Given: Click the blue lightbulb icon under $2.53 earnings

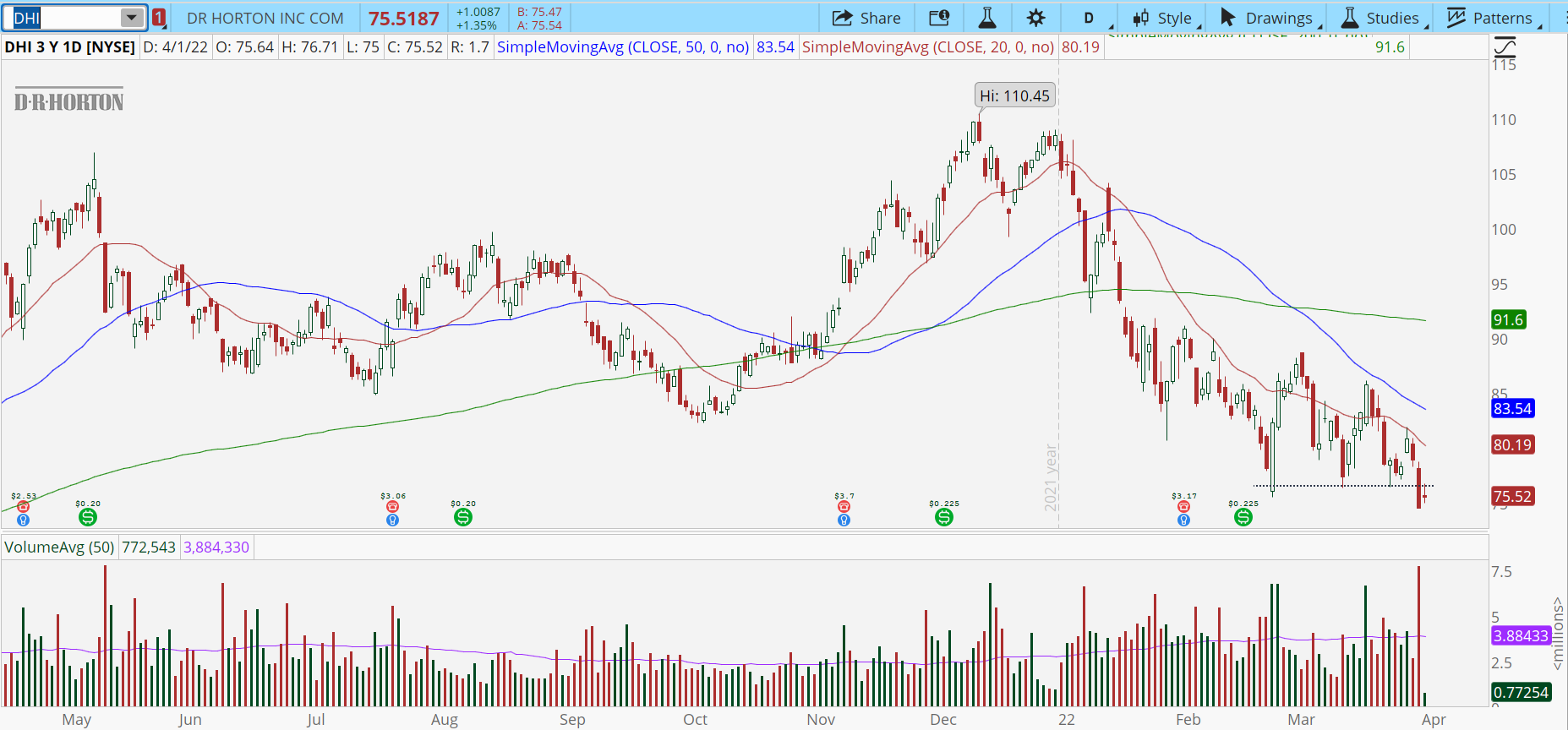Looking at the screenshot, I should (24, 520).
